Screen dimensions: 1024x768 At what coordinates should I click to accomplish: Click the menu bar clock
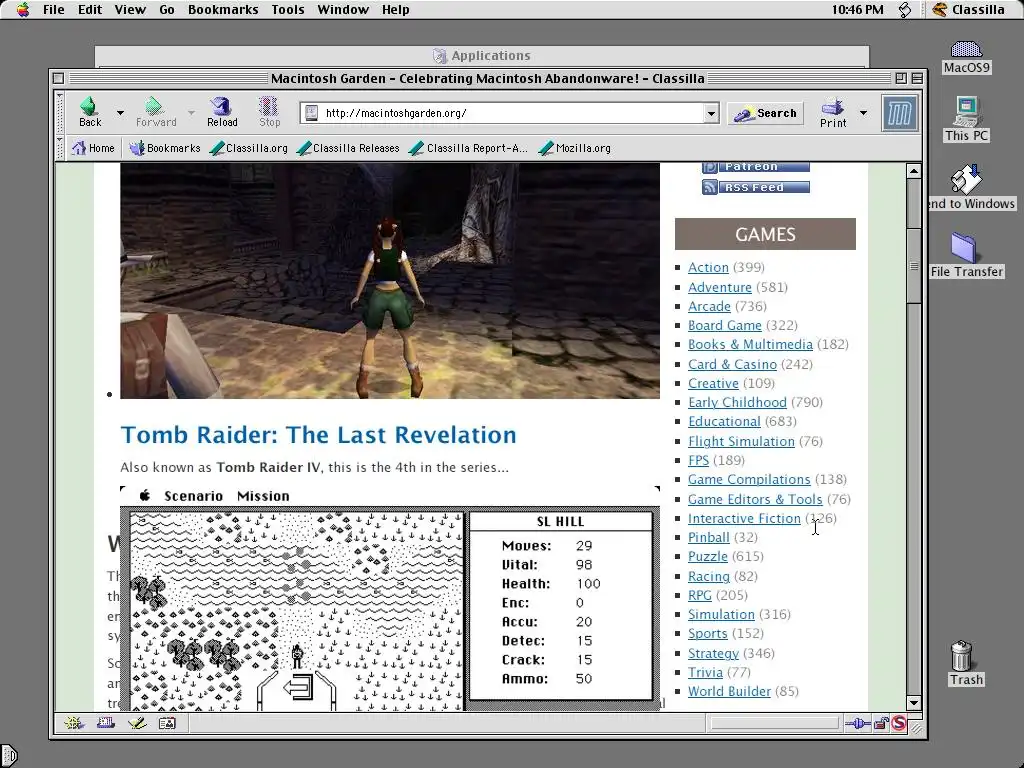[x=857, y=9]
